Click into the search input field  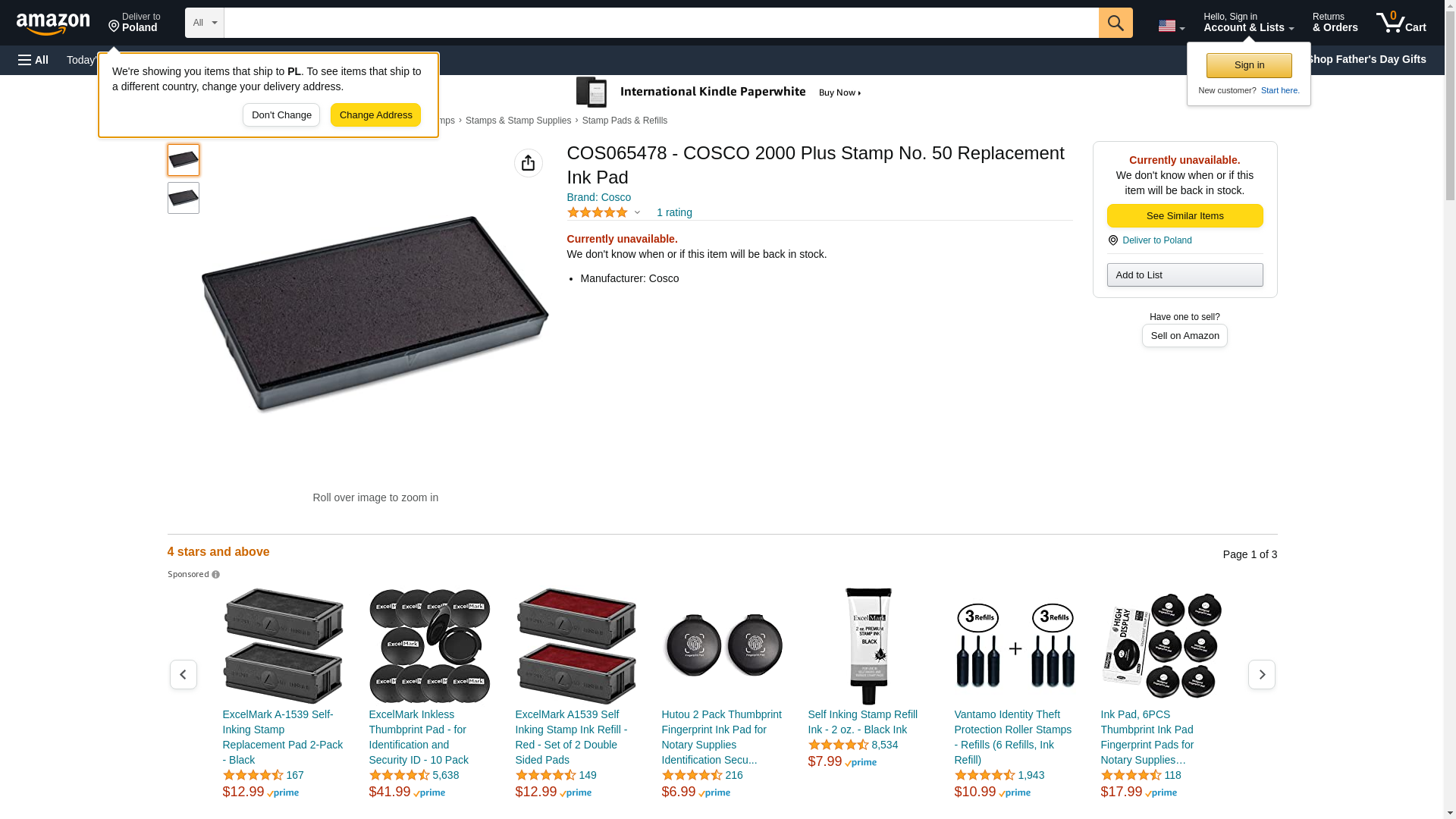661,23
